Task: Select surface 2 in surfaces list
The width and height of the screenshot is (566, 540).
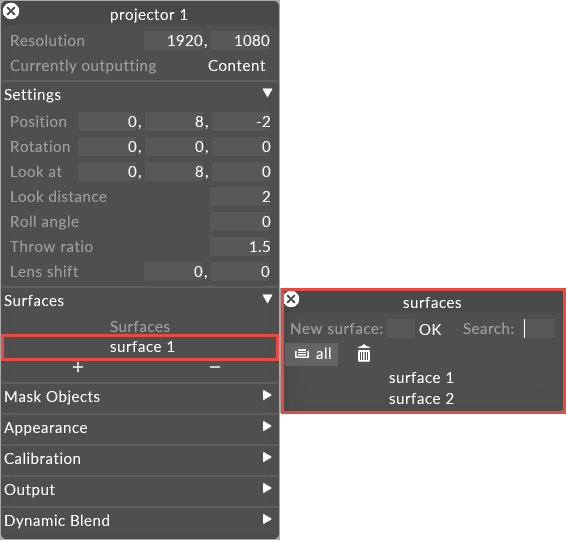Action: tap(421, 399)
